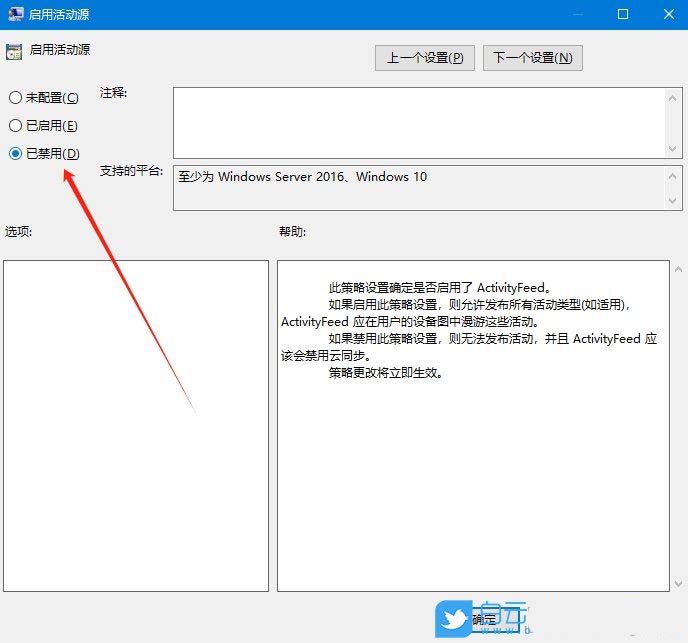Click the supported platforms scroll down arrow

pyautogui.click(x=672, y=201)
